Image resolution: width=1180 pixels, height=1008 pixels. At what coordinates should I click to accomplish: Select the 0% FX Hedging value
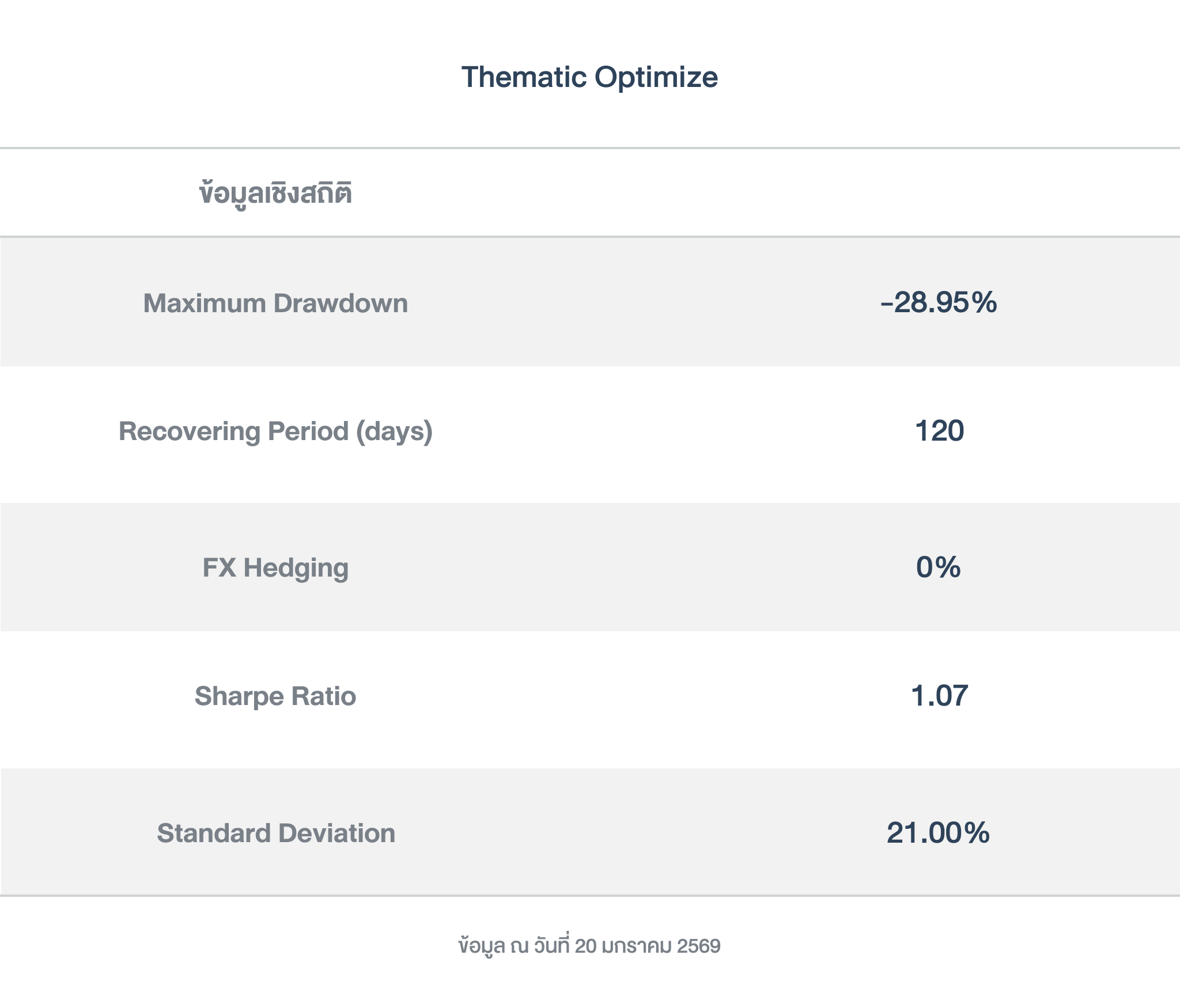939,567
